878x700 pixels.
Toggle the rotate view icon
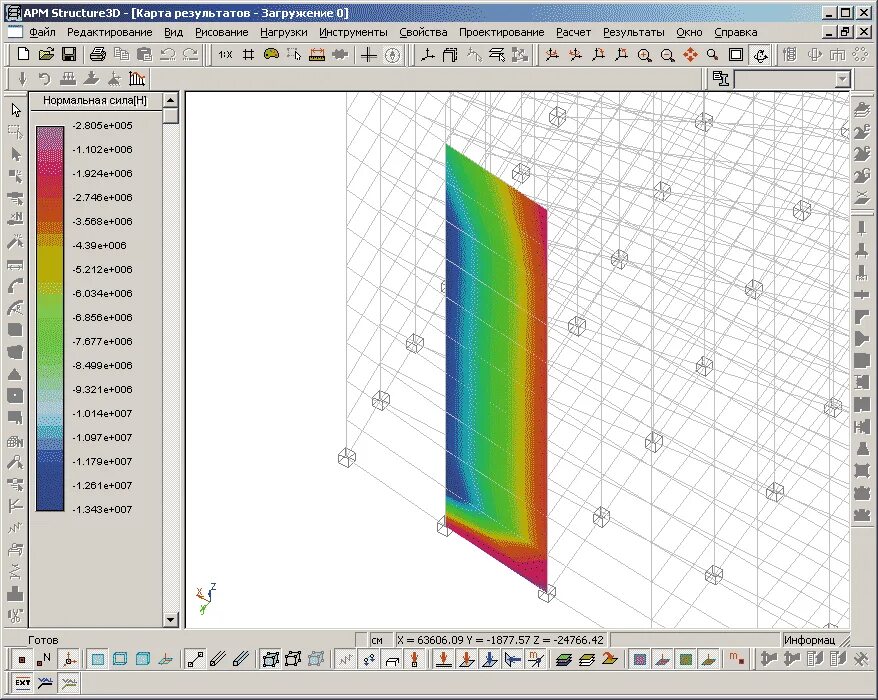(x=760, y=55)
